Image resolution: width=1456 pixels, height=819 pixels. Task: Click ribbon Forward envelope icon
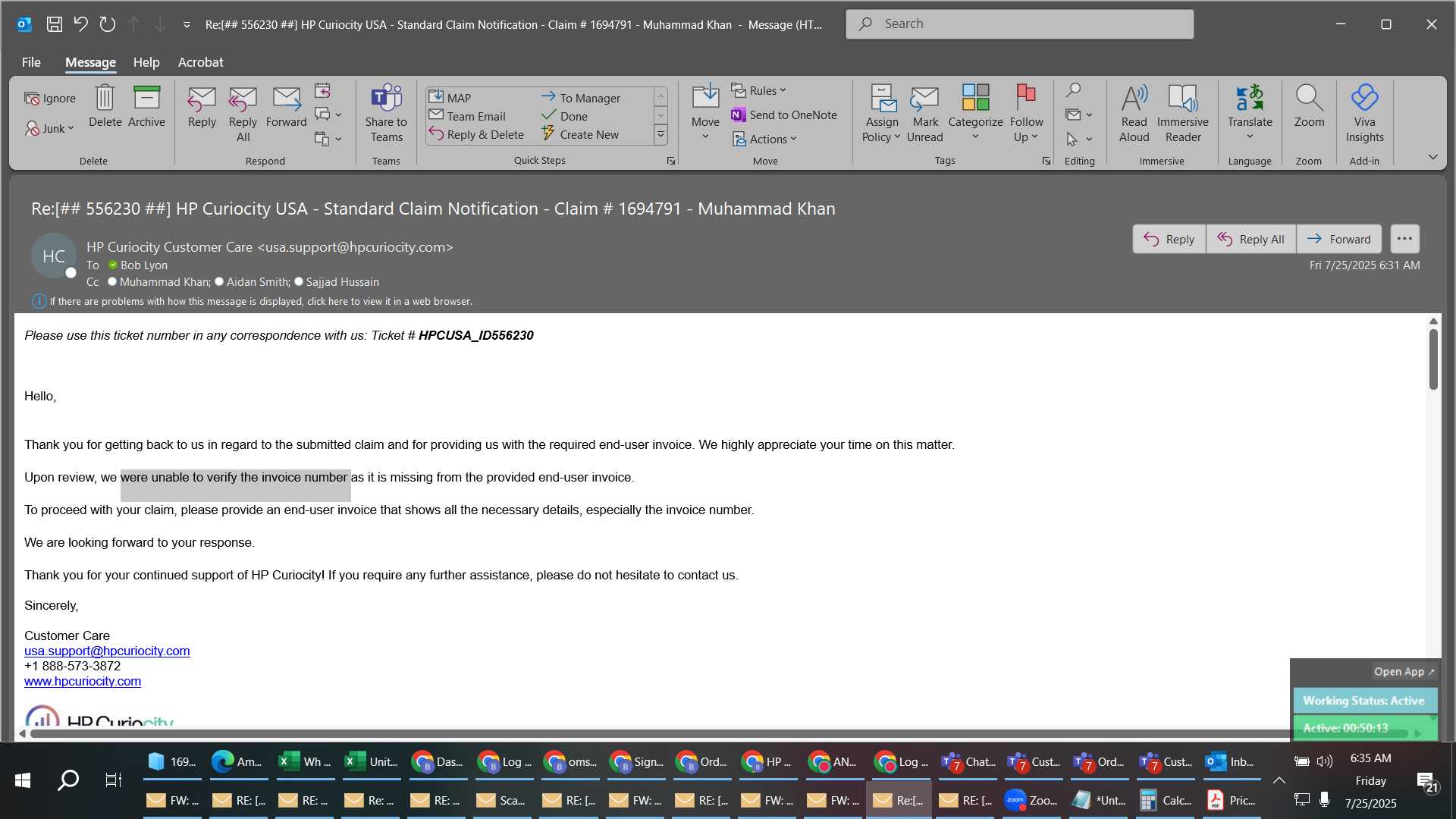coord(286,106)
